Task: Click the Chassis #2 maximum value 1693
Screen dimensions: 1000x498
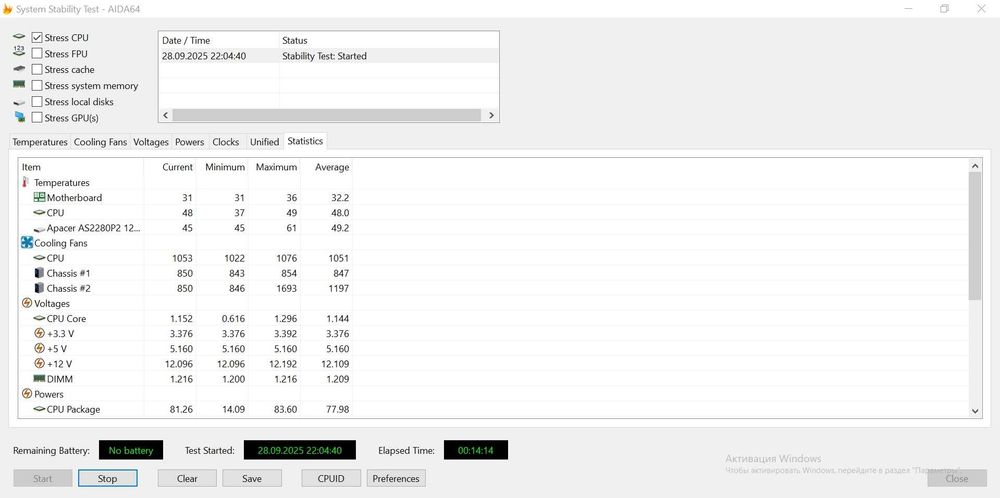Action: coord(285,288)
